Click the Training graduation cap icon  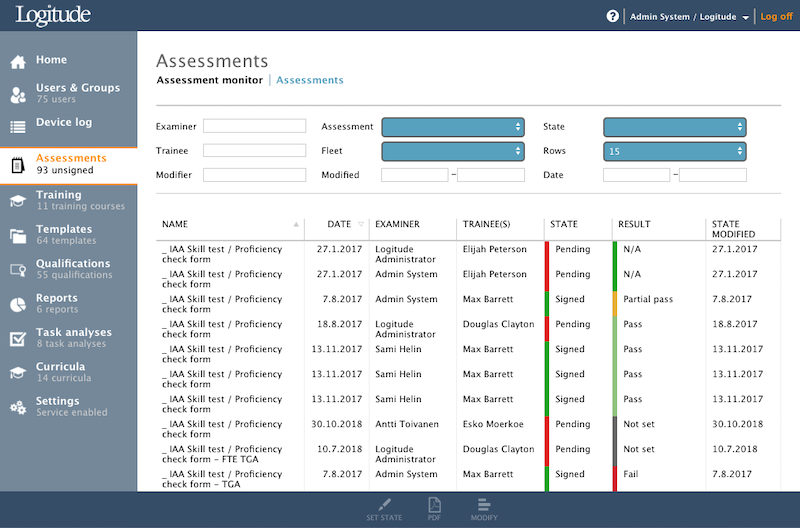pos(18,201)
